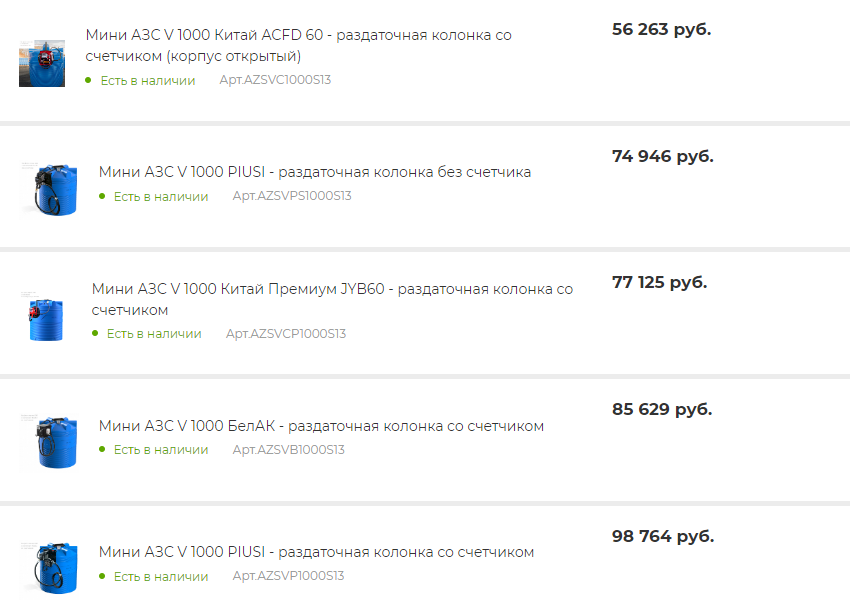The width and height of the screenshot is (850, 612).
Task: Click article number AZSVPS1000S13
Action: (x=292, y=196)
